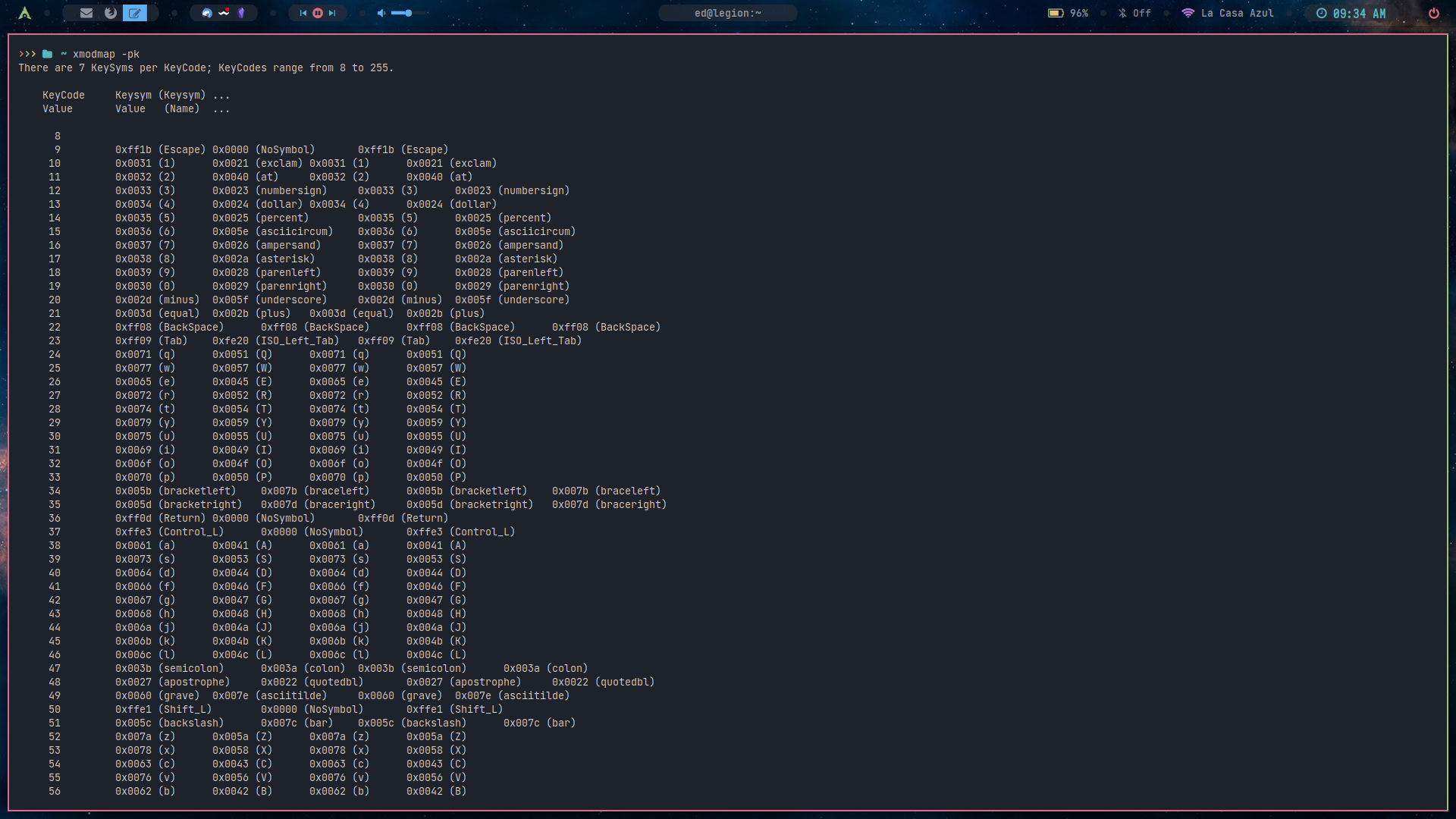1456x819 pixels.
Task: Focus the terminal on the xmodmap -pk line
Action: tap(106, 54)
